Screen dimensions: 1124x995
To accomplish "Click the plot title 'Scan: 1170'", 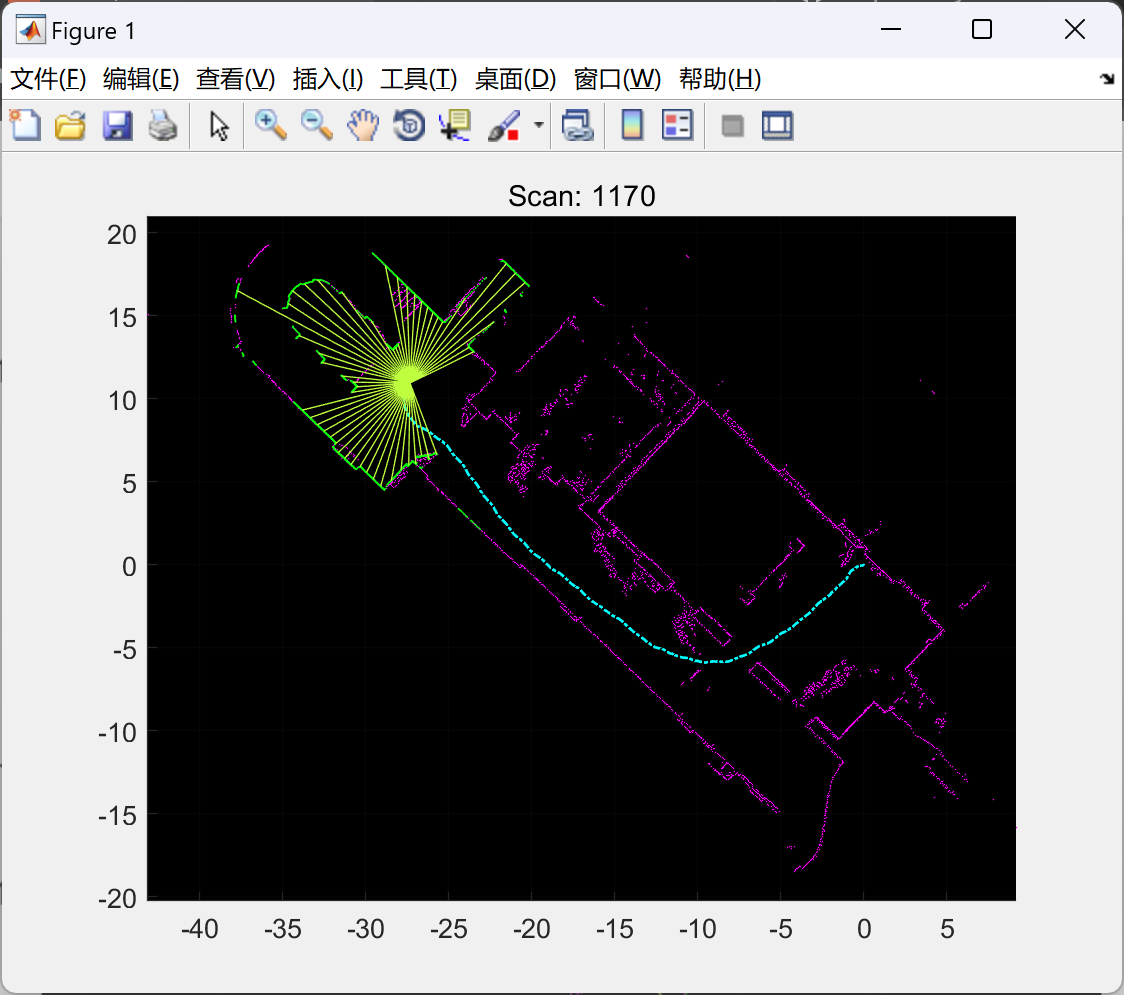I will tap(581, 196).
